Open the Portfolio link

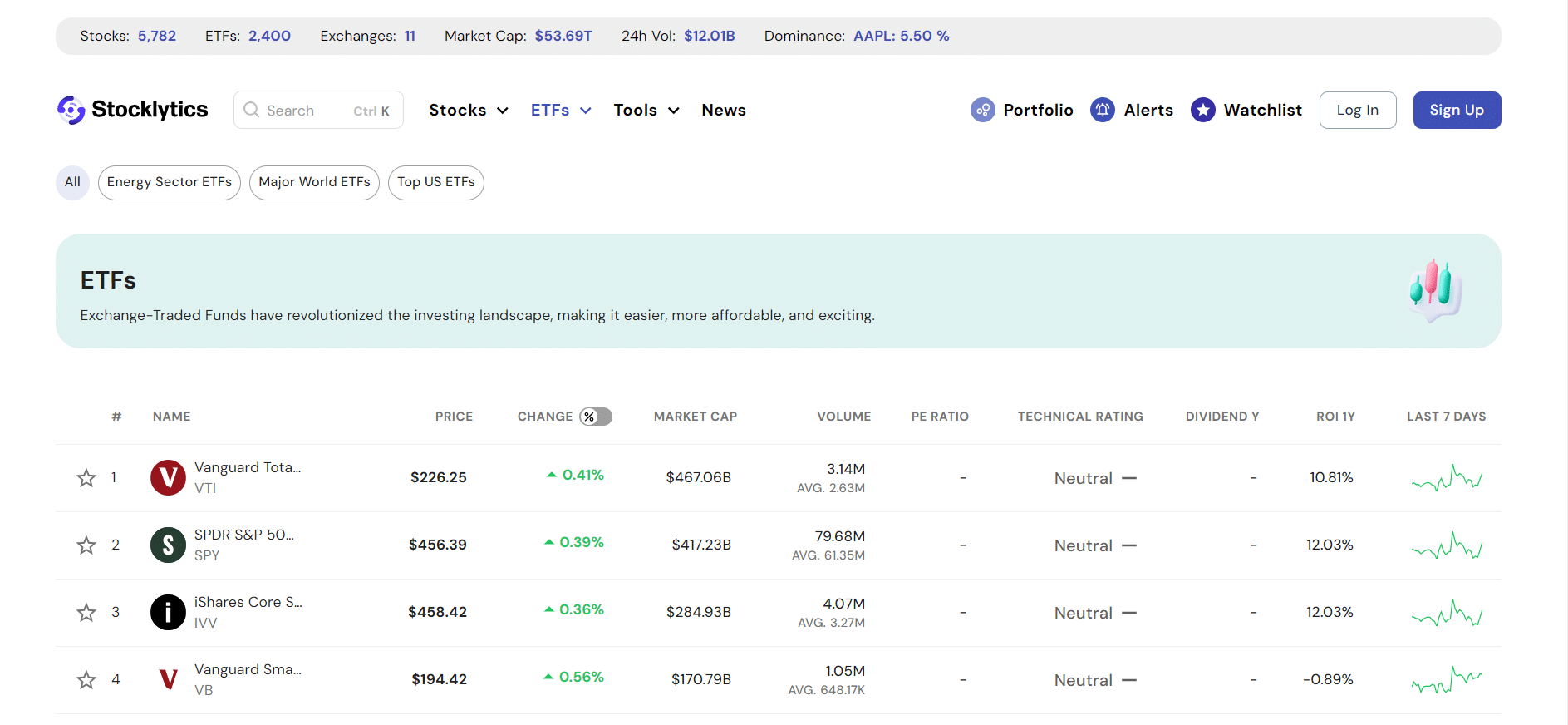1039,110
